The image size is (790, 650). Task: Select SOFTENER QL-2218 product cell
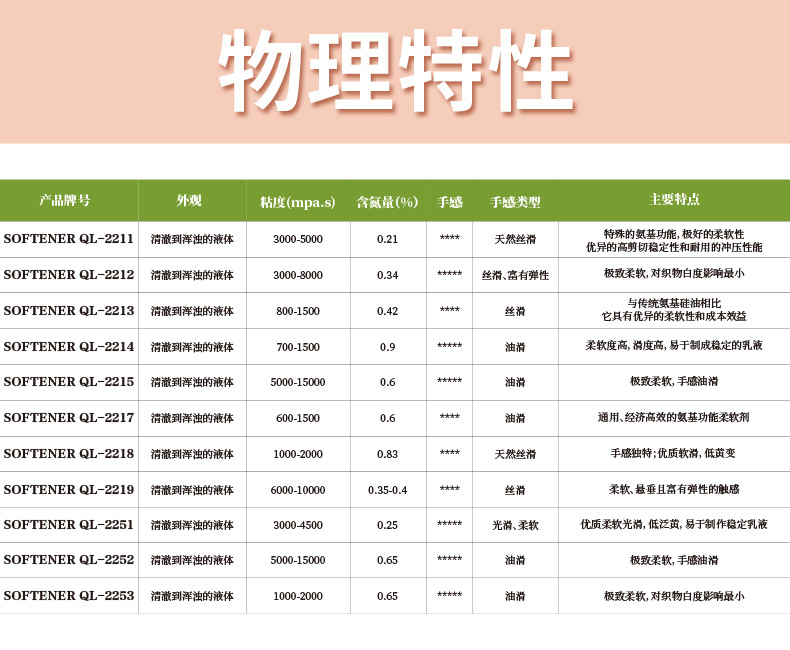[x=69, y=453]
